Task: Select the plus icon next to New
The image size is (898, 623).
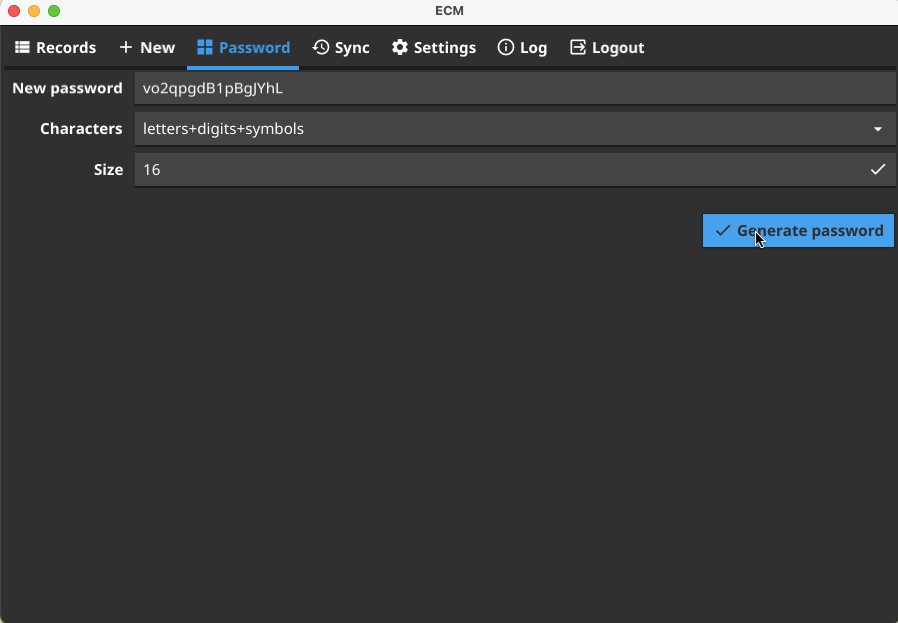Action: coord(125,47)
